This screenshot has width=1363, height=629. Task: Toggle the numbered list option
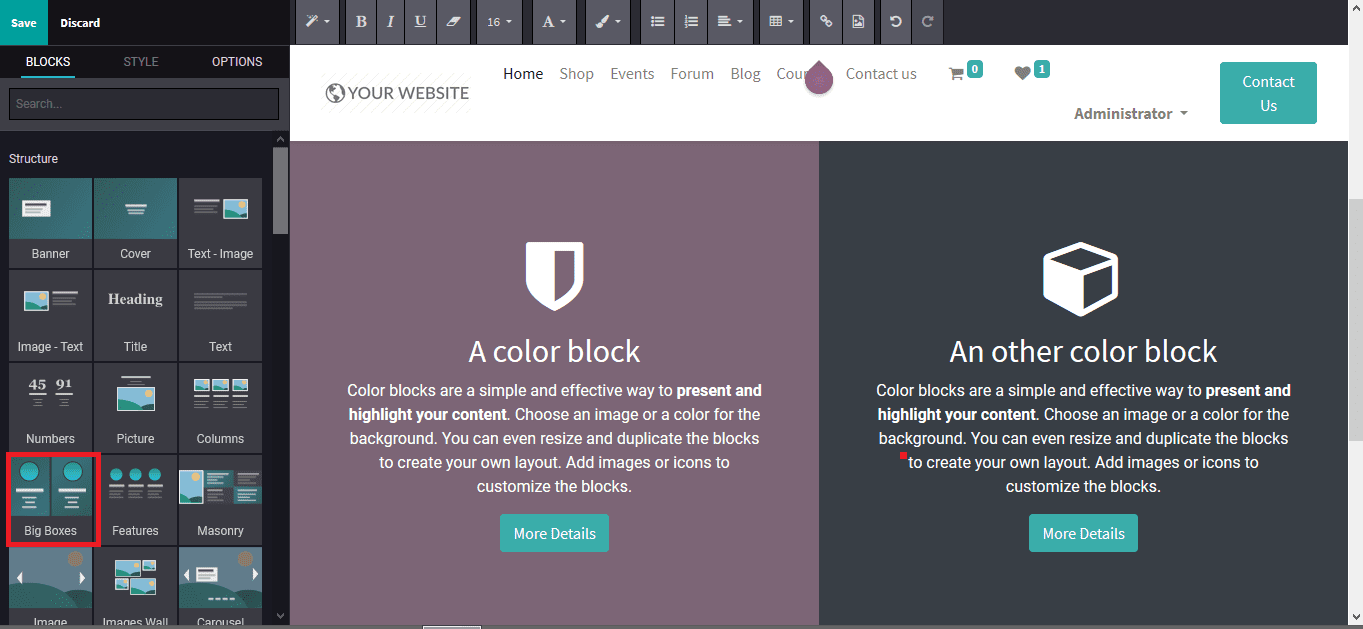click(x=690, y=21)
